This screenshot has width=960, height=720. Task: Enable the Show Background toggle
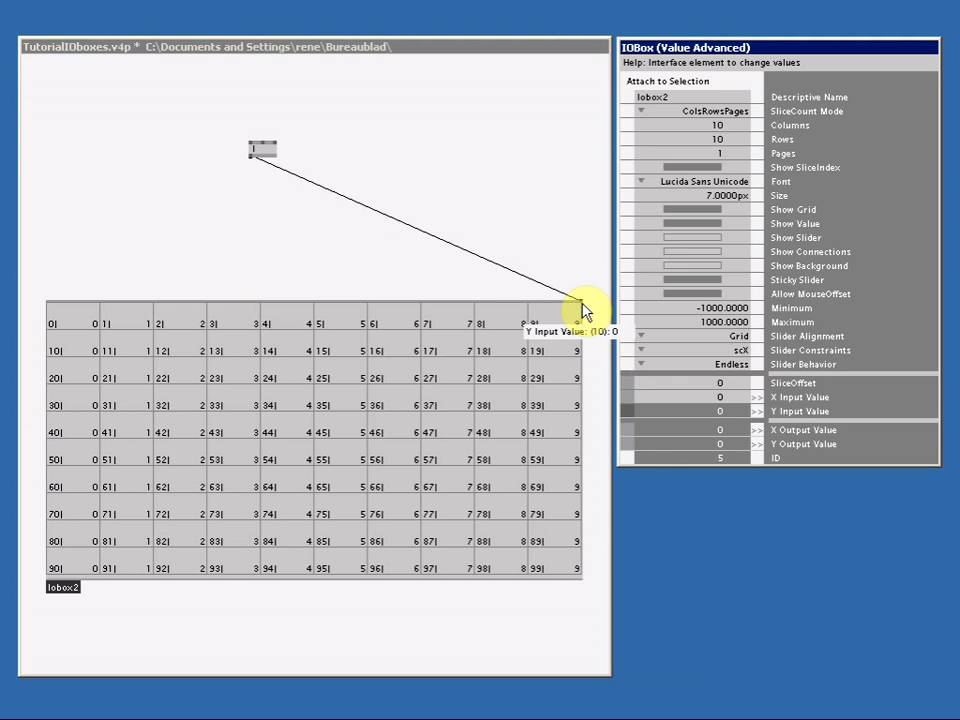tap(692, 266)
